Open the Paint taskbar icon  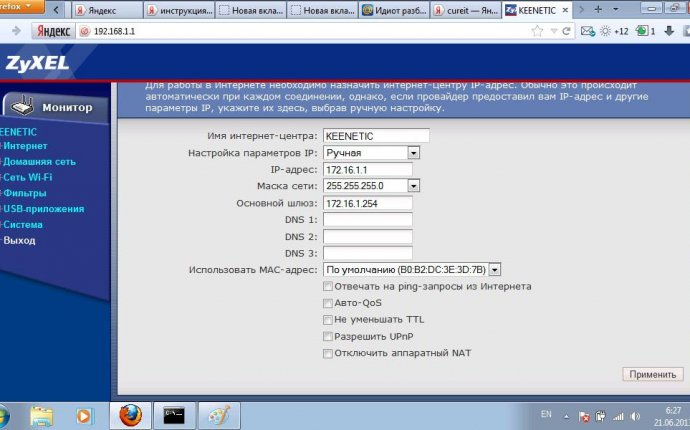(x=219, y=415)
